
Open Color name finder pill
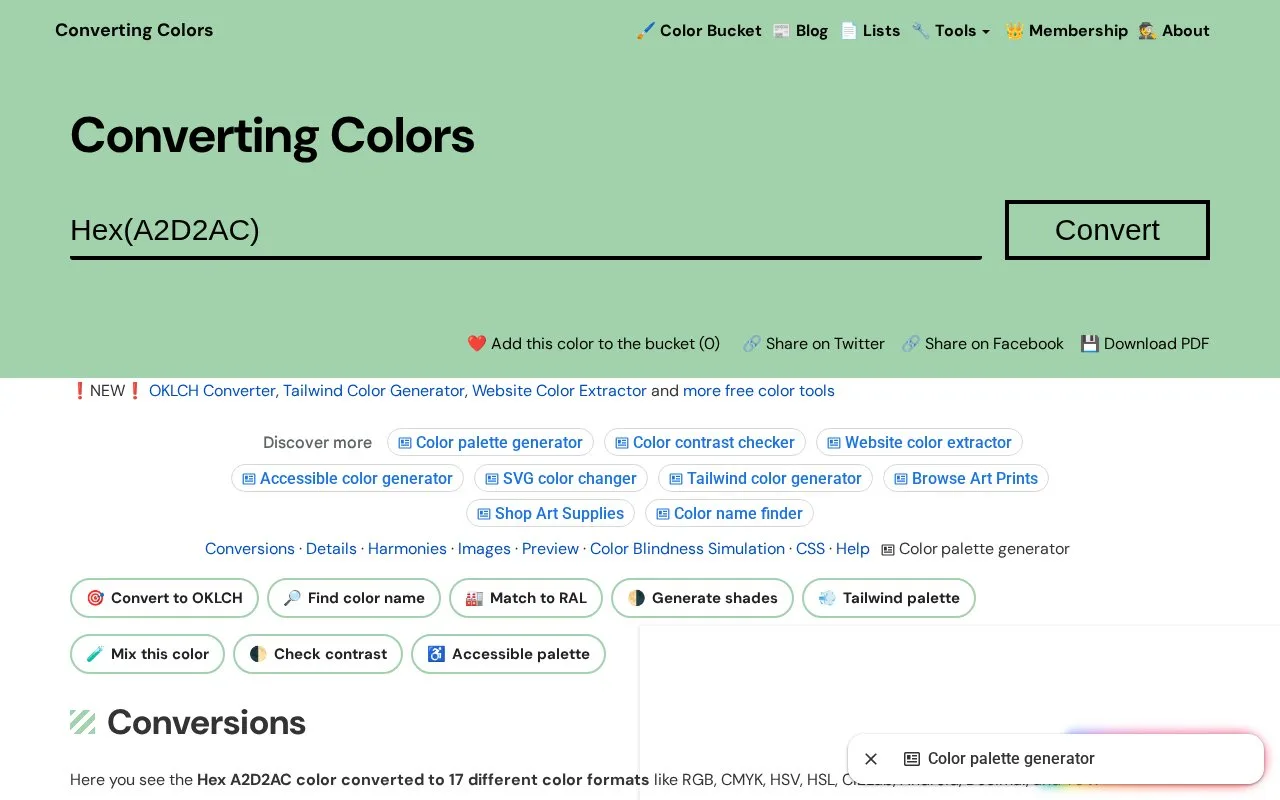tap(729, 513)
